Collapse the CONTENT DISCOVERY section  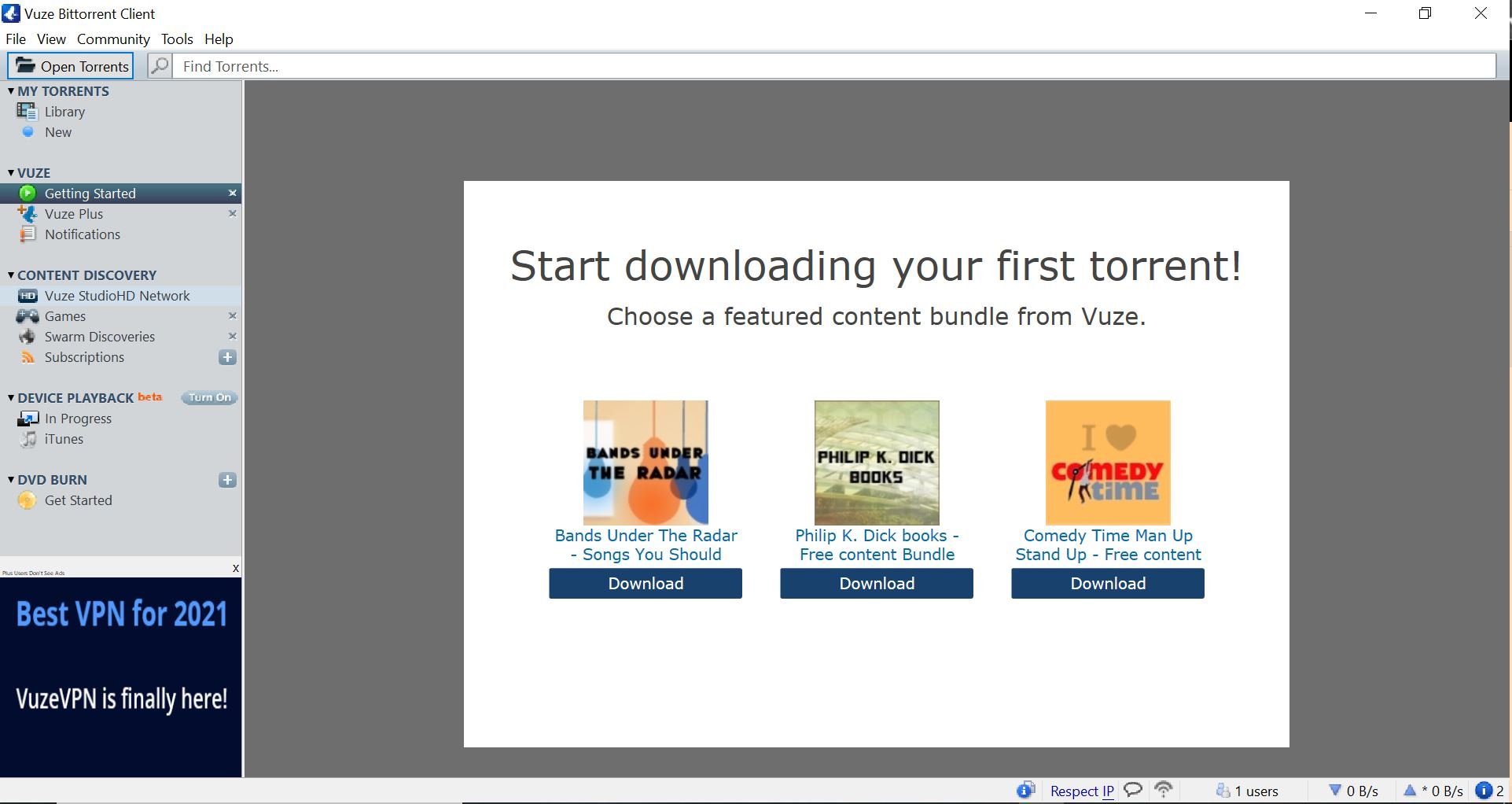click(11, 275)
